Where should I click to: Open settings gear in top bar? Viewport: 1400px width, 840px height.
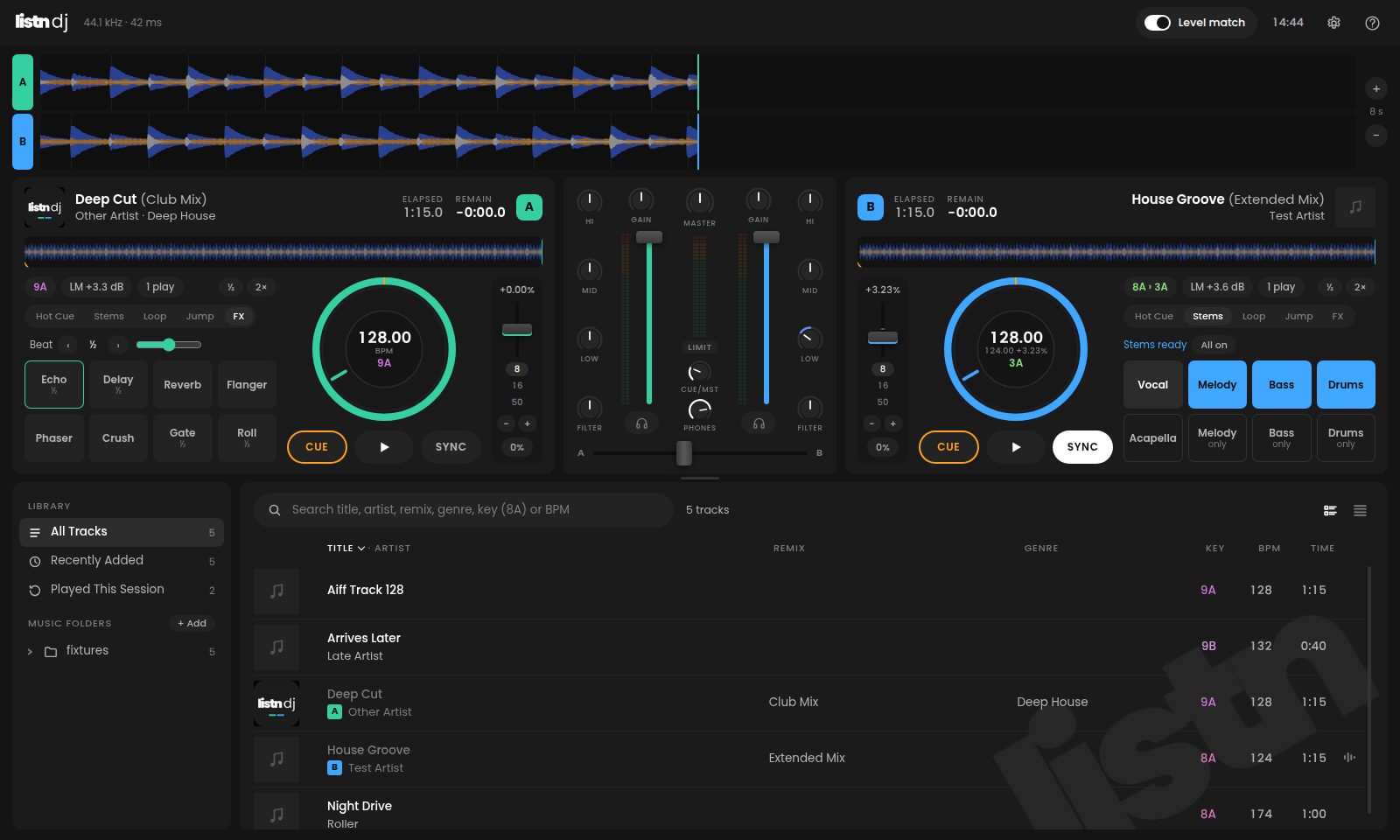coord(1333,23)
